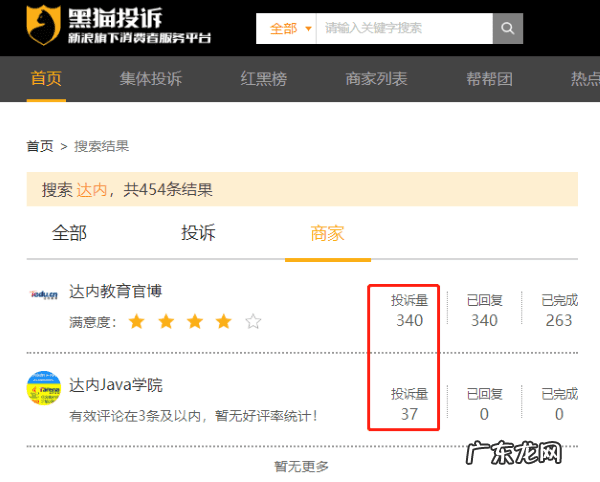The height and width of the screenshot is (482, 600).
Task: Click the magnifier search button
Action: point(507,28)
